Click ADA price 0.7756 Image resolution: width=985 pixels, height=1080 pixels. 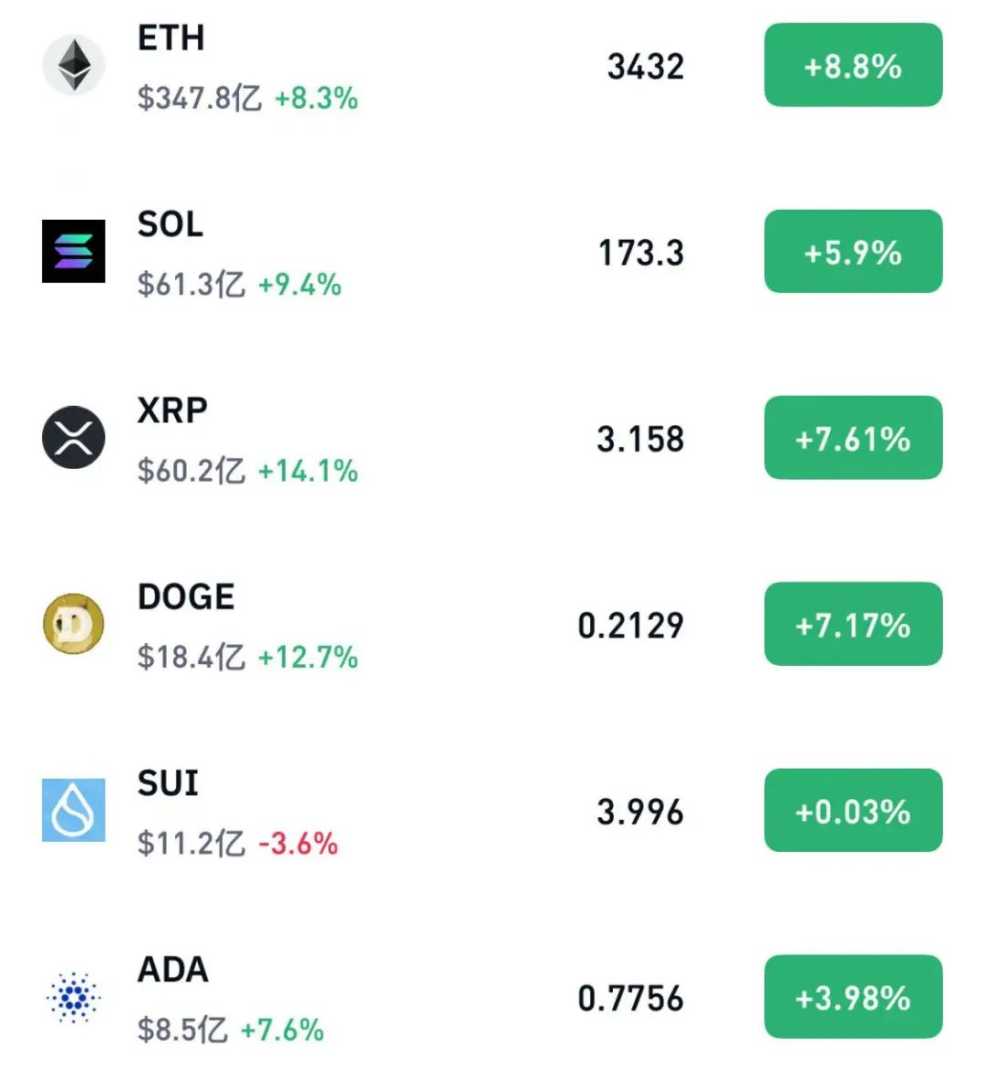tap(631, 998)
